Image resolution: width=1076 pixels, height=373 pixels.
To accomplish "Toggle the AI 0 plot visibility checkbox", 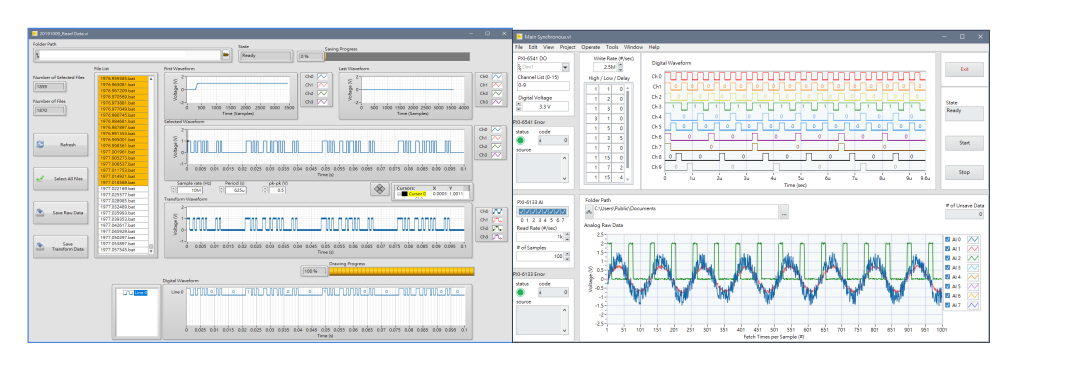I will pyautogui.click(x=948, y=239).
